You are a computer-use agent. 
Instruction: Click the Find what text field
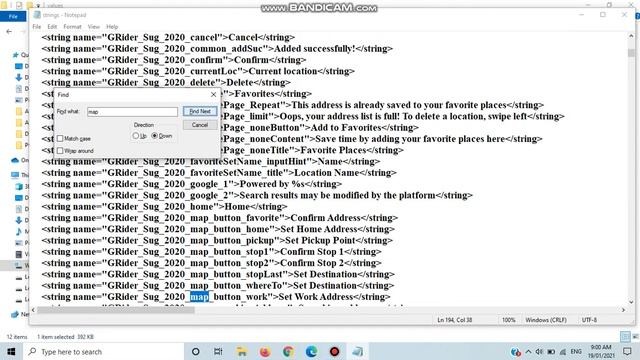[x=132, y=111]
